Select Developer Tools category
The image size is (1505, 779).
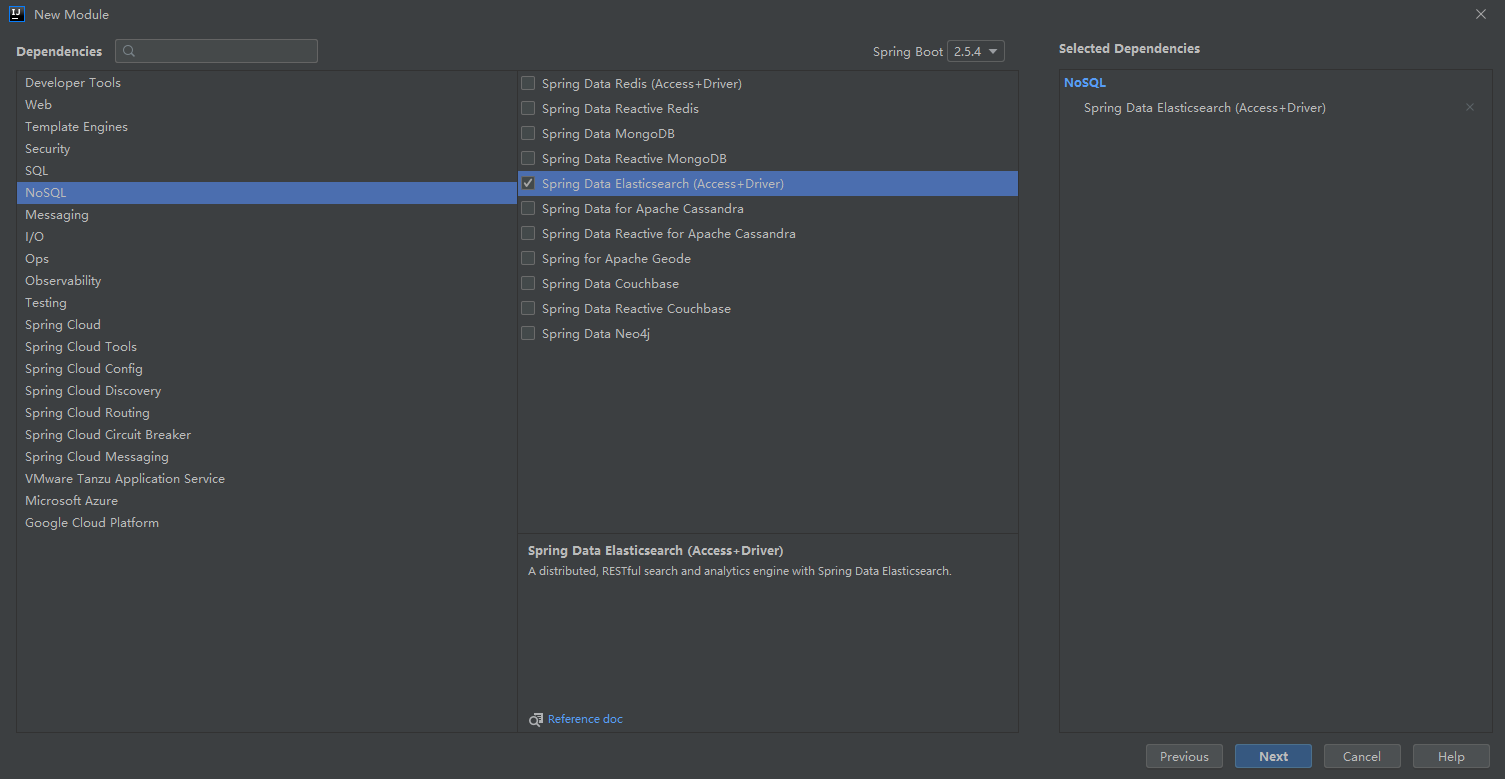266,82
